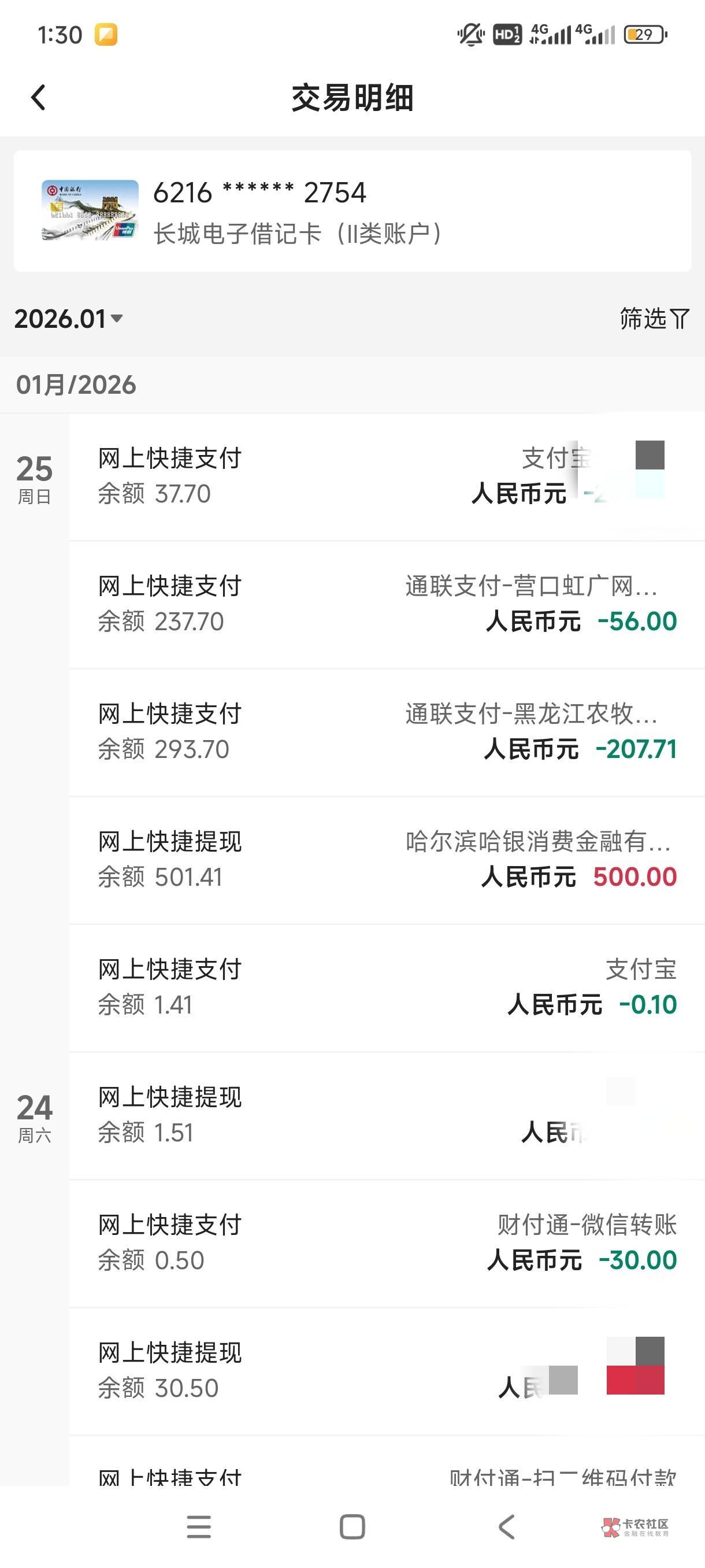Tap the yellow notification icon beside the clock
The width and height of the screenshot is (705, 1568).
tap(106, 35)
